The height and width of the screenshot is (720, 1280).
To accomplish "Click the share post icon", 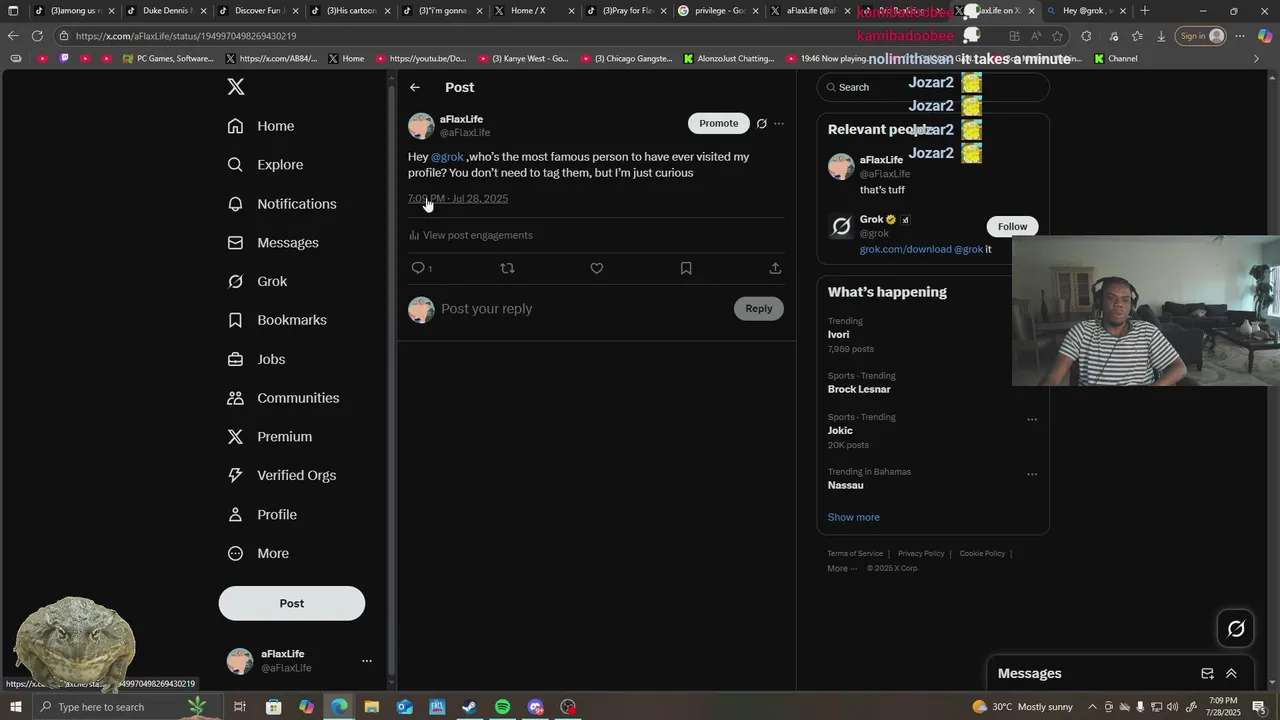I will coord(775,268).
